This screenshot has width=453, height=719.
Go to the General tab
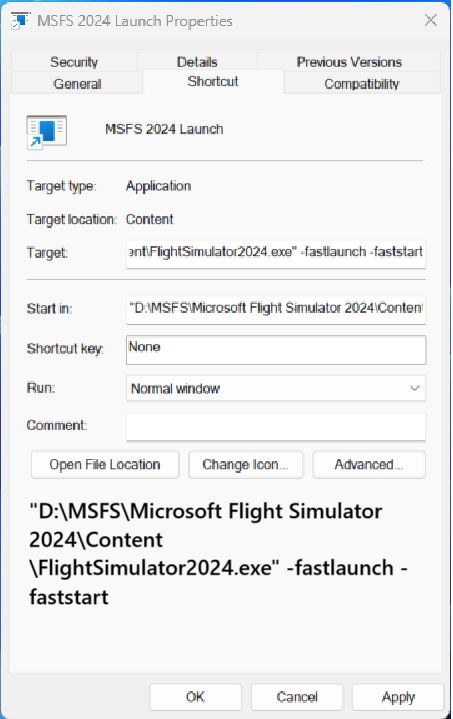[x=77, y=83]
